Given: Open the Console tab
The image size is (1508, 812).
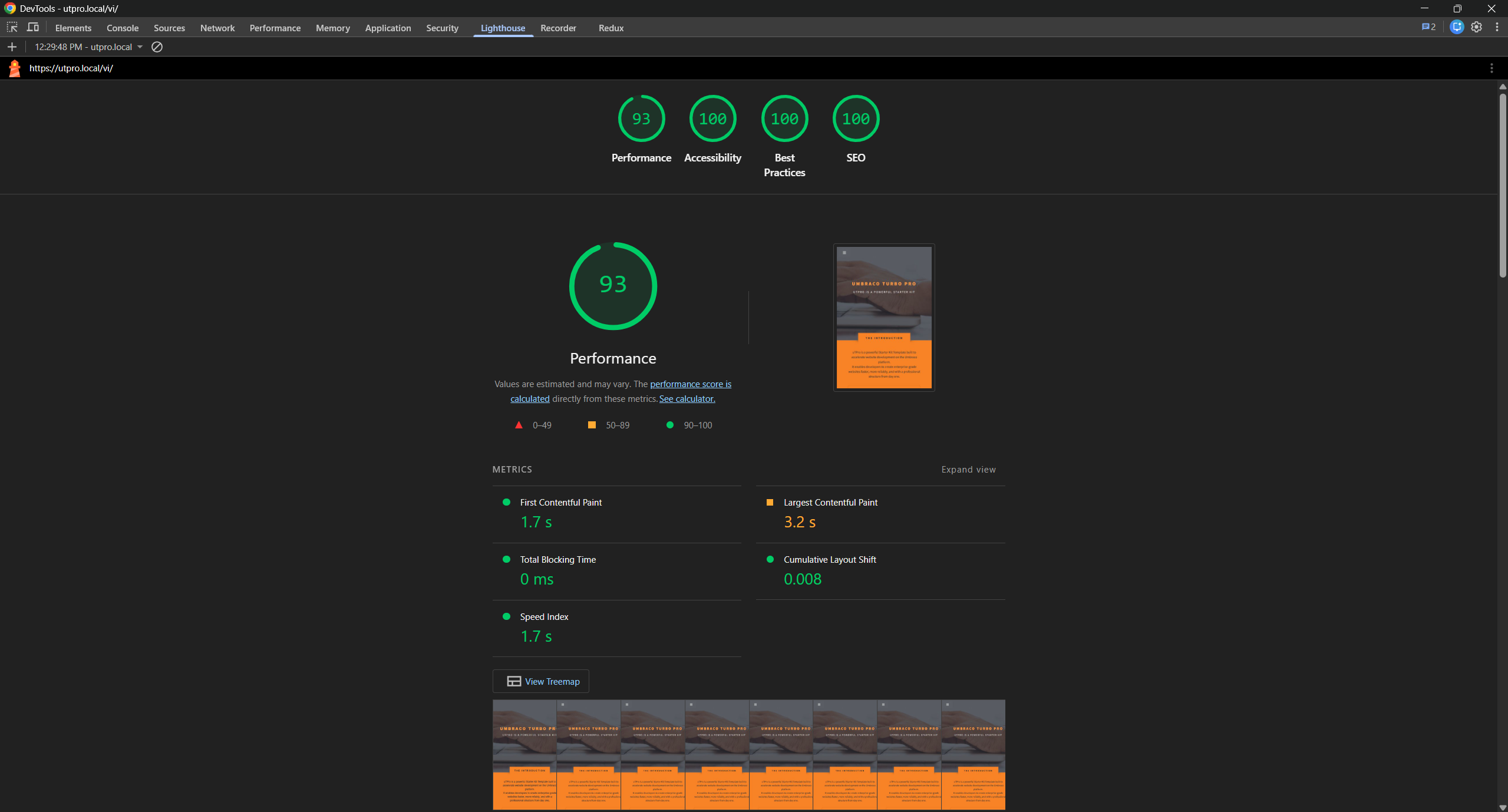Looking at the screenshot, I should pos(123,28).
